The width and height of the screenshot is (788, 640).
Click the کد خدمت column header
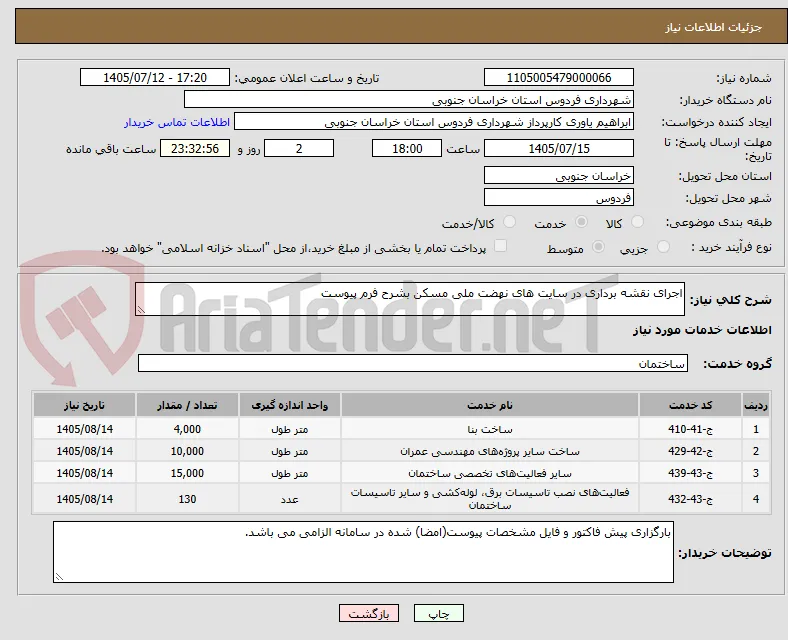(x=690, y=405)
